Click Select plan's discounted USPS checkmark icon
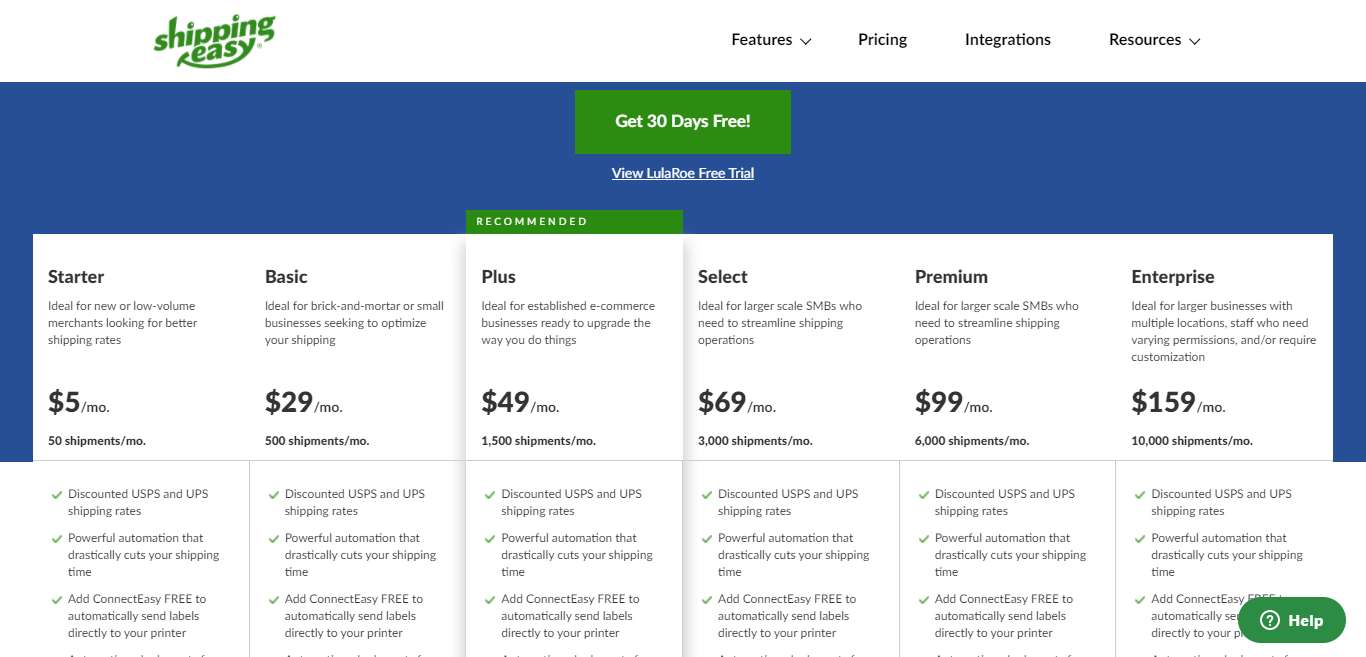This screenshot has height=657, width=1366. (x=707, y=494)
